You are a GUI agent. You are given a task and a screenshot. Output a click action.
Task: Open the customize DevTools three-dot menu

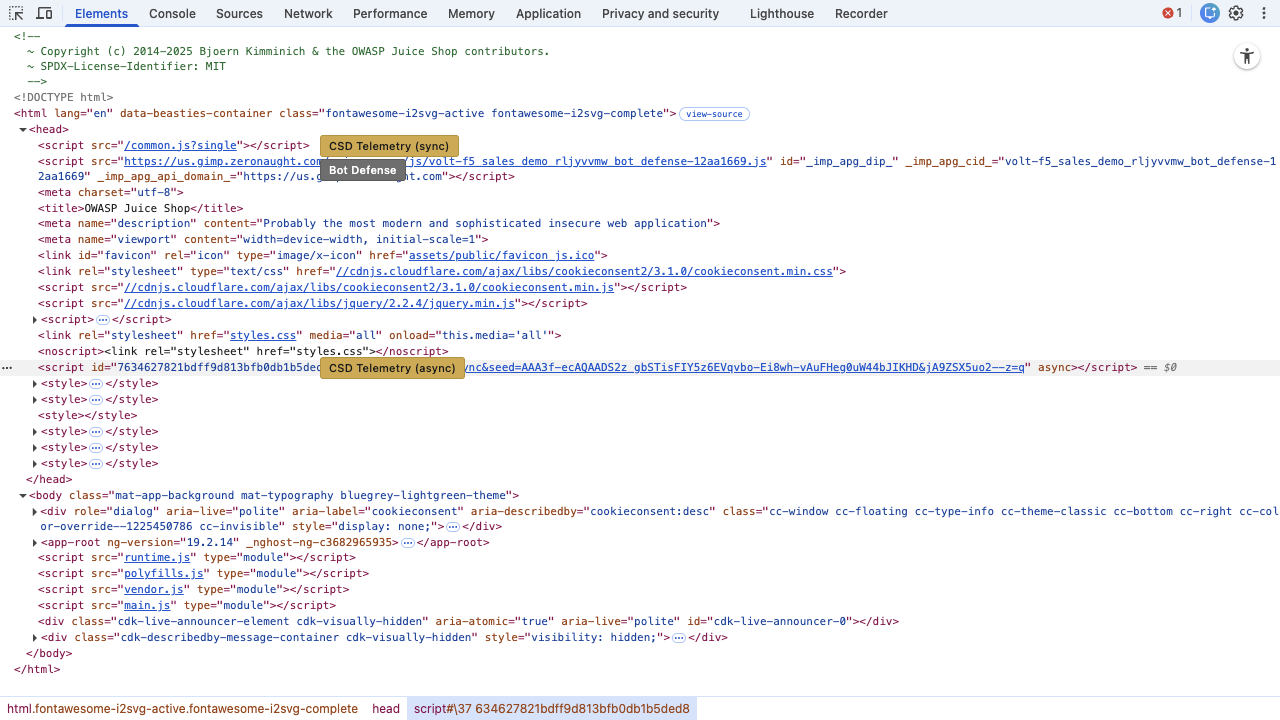click(x=1264, y=14)
